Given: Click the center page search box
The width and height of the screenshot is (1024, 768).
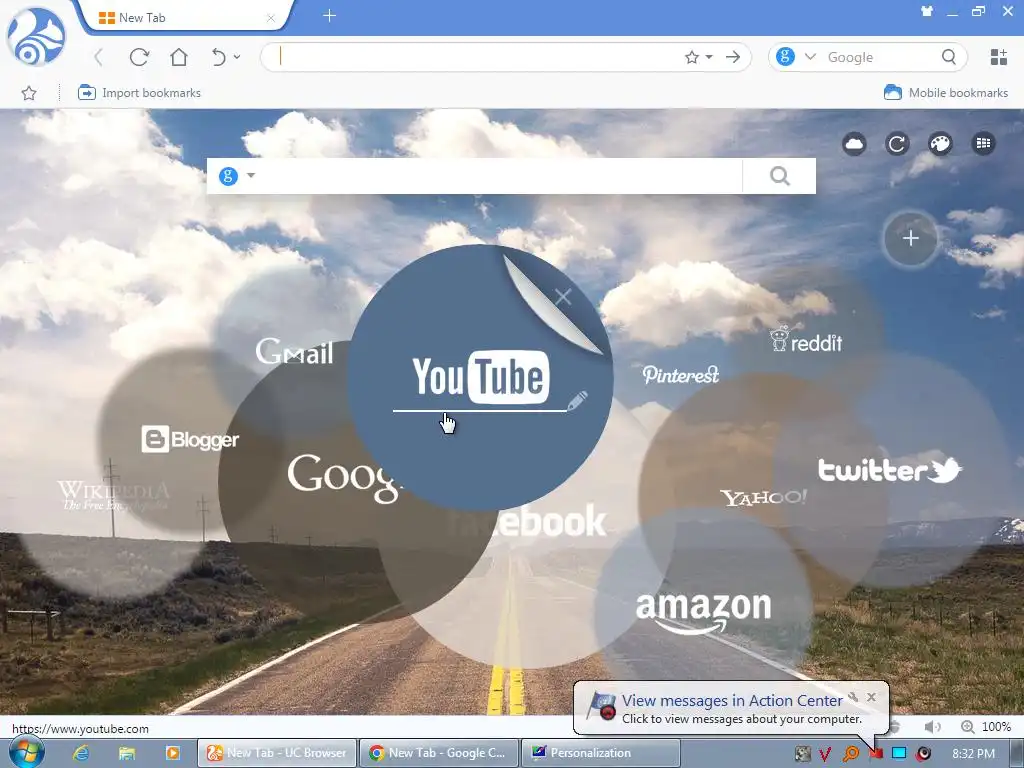Looking at the screenshot, I should [500, 176].
